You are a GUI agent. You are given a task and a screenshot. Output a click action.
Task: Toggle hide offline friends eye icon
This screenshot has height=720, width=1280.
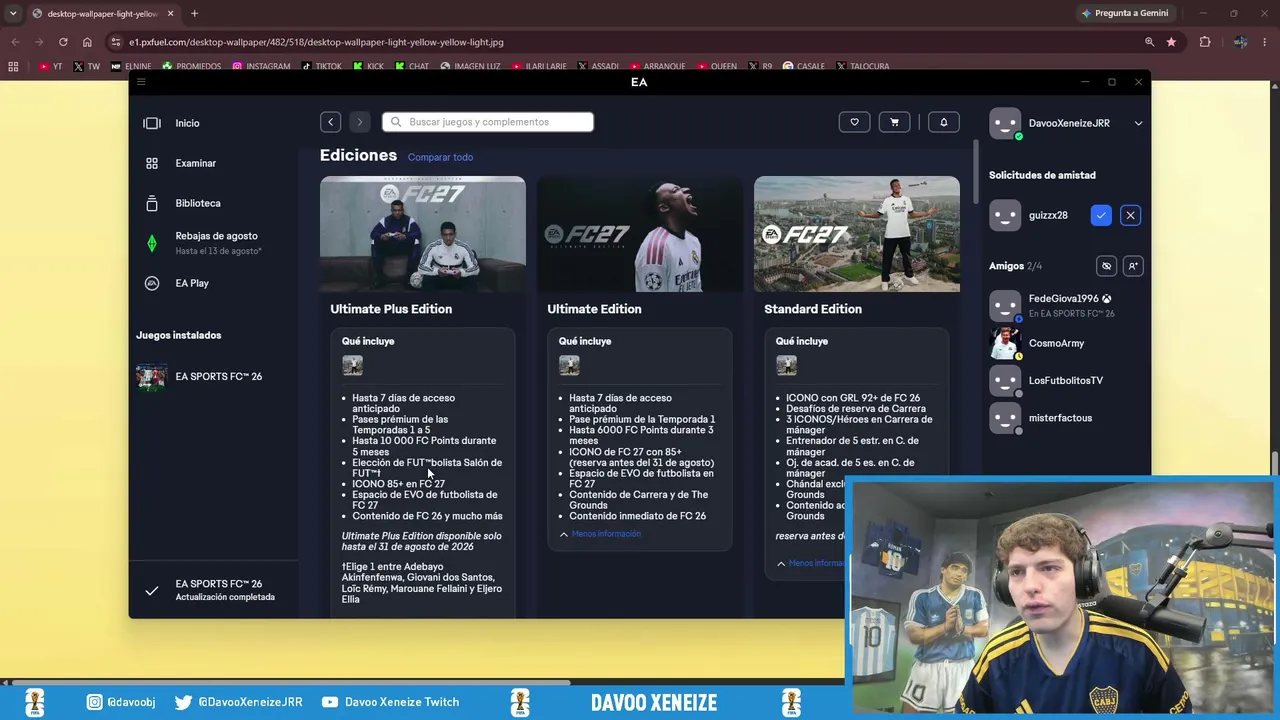point(1106,266)
